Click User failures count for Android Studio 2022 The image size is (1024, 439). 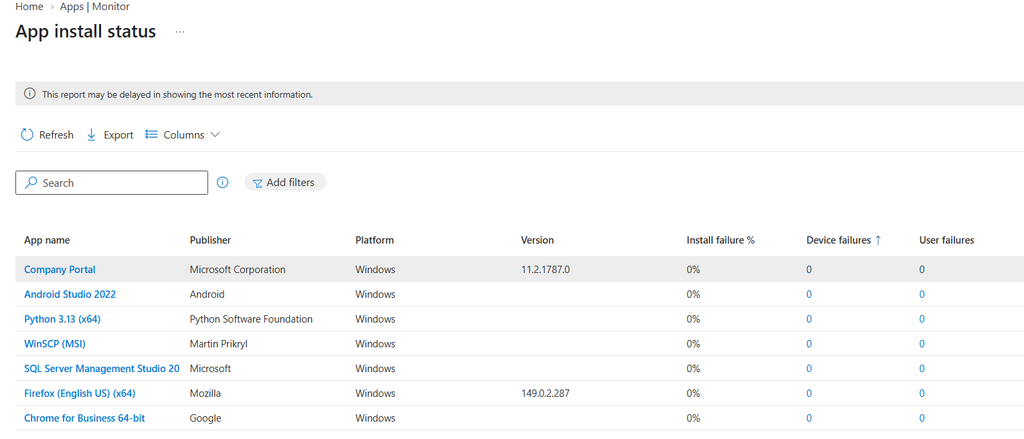coord(922,294)
